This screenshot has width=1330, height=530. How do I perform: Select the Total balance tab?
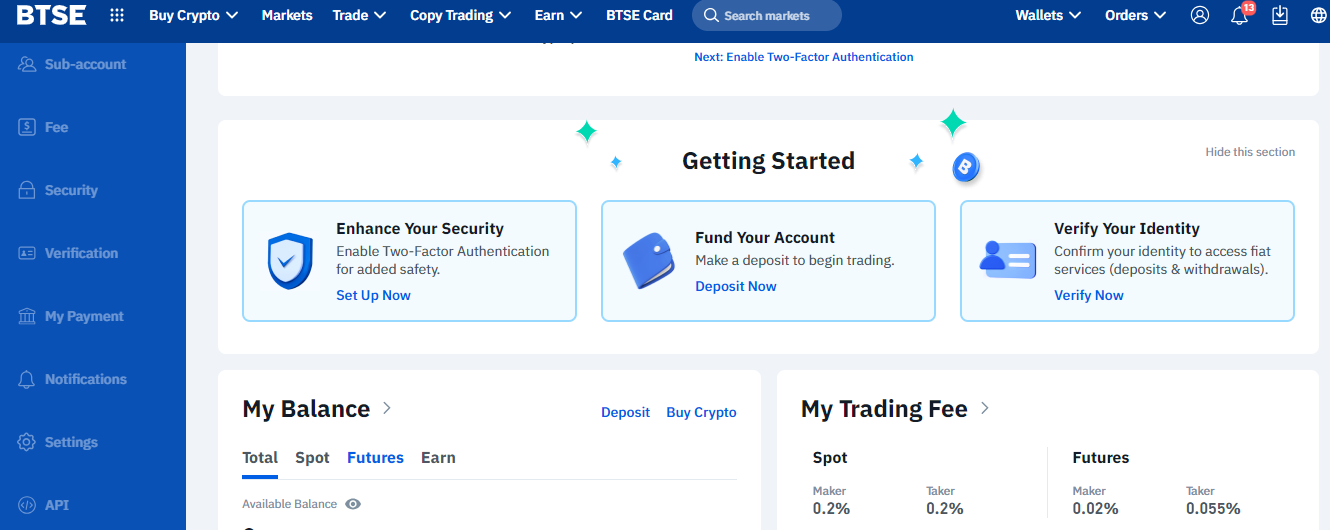tap(260, 457)
